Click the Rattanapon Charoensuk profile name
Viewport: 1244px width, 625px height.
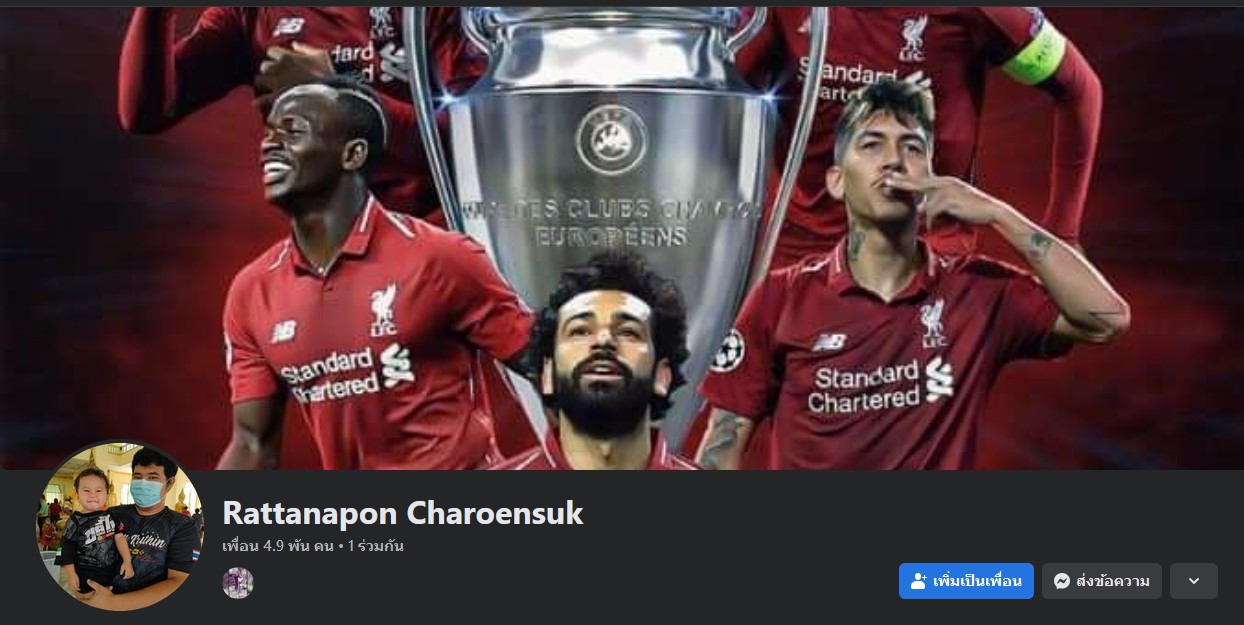click(402, 513)
